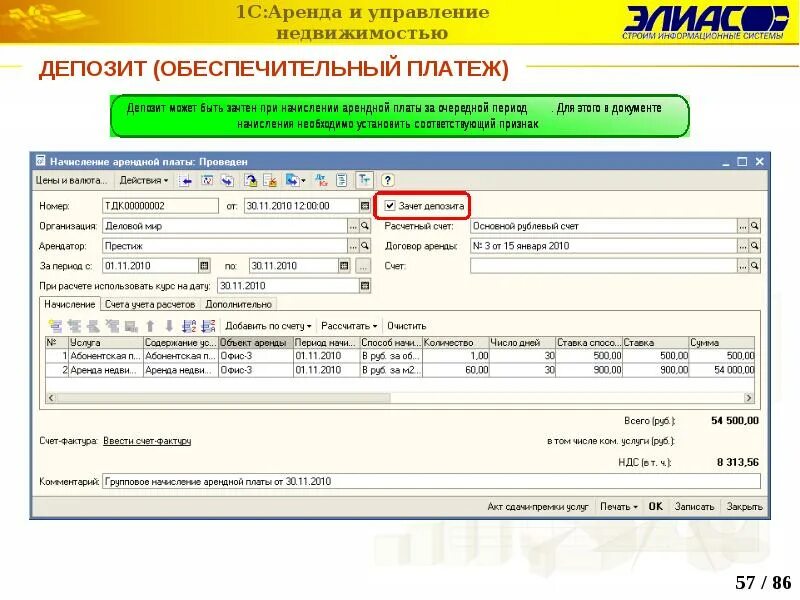Open calendar picker for document date
Viewport: 800px width, 600px height.
click(x=365, y=206)
